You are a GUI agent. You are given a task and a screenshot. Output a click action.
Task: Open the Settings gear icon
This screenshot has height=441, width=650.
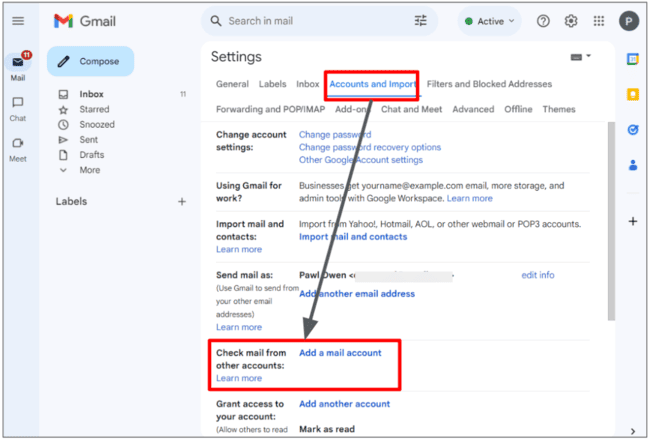(x=571, y=21)
